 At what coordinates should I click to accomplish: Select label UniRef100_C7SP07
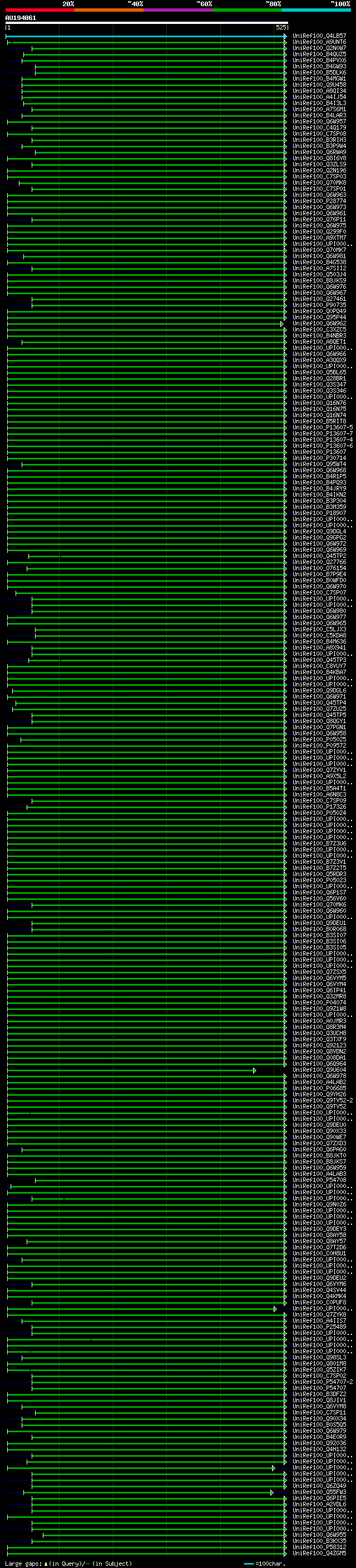tap(319, 592)
